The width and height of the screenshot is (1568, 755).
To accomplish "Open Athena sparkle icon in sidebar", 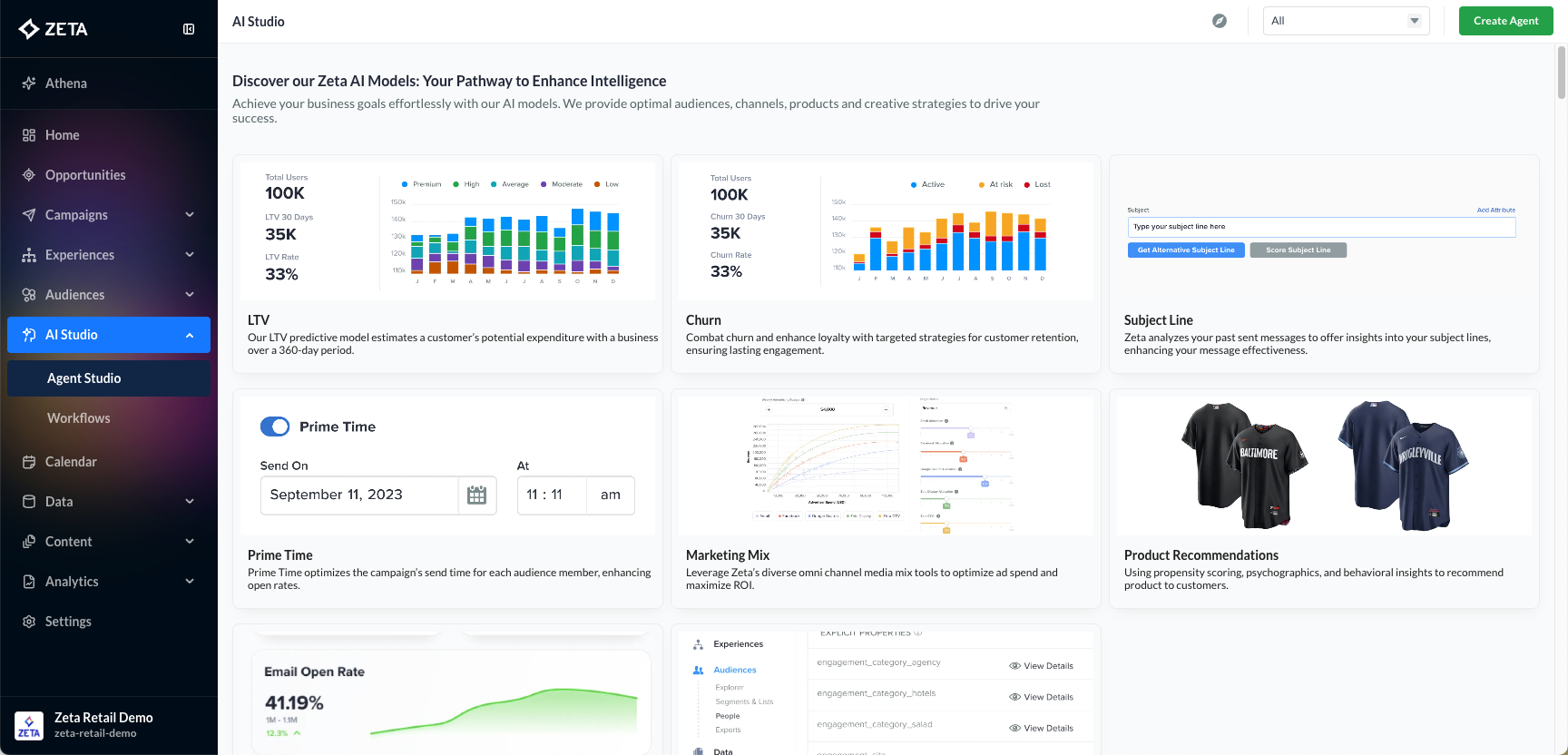I will pos(29,83).
